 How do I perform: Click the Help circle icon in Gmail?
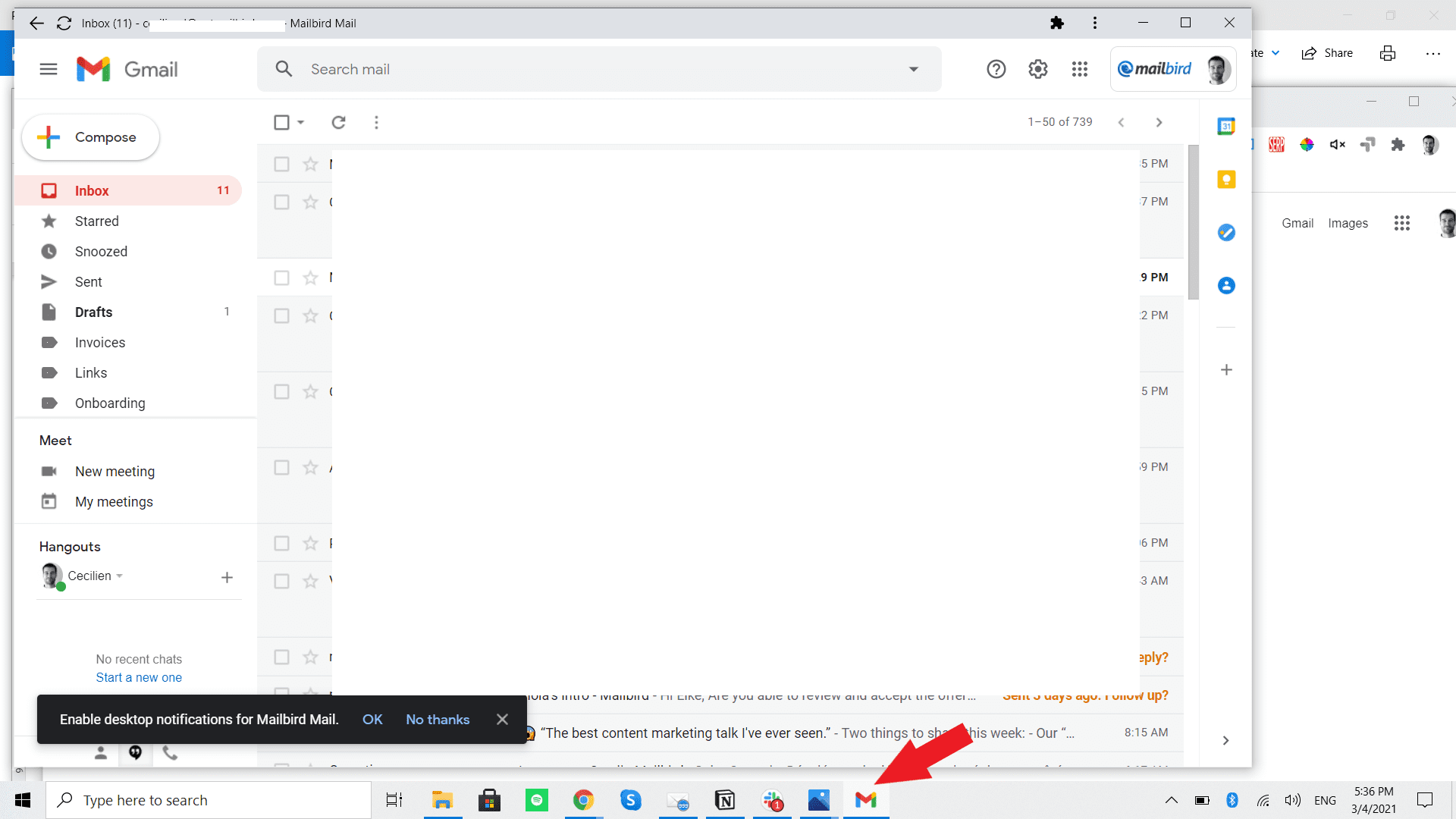coord(996,69)
